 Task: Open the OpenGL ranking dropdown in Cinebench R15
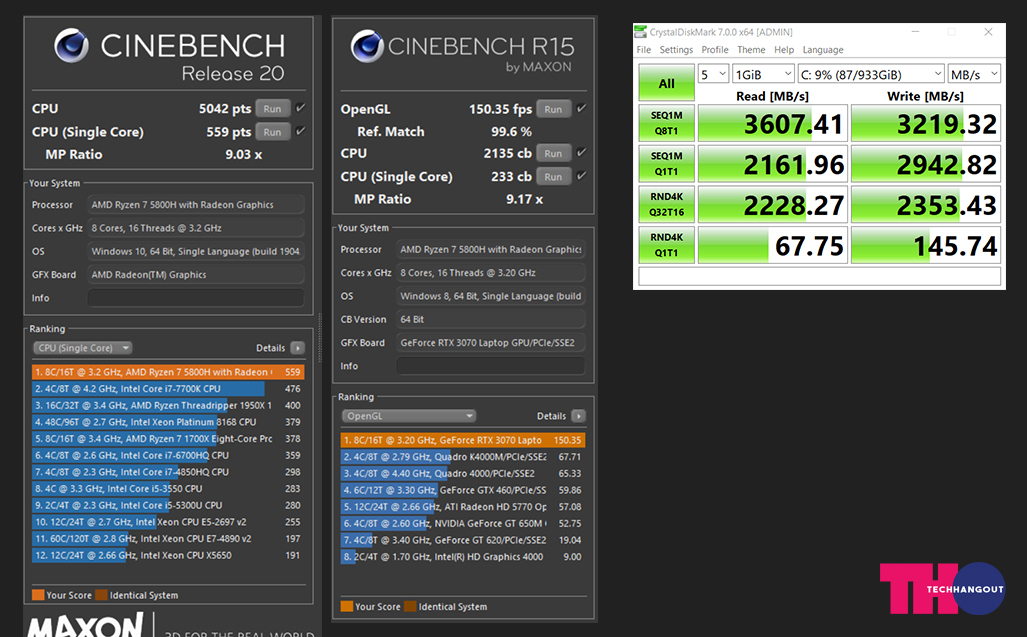pyautogui.click(x=409, y=416)
